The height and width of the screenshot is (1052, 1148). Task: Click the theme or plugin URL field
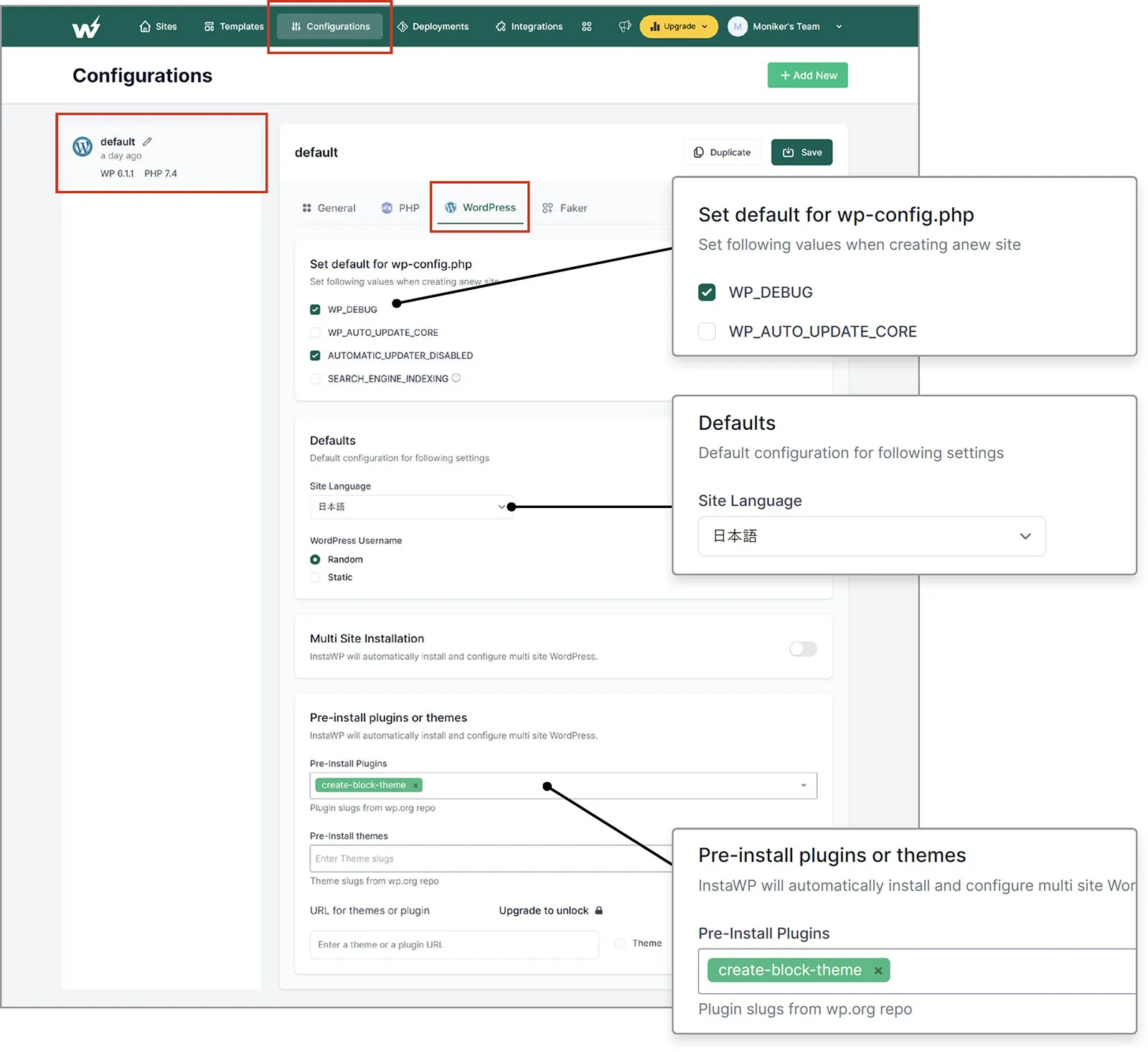click(x=453, y=944)
